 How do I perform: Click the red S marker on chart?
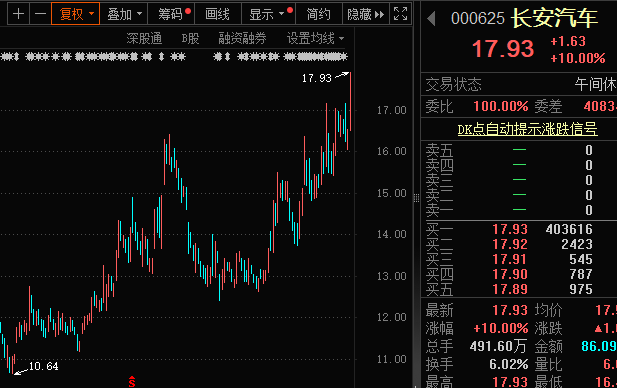132,381
